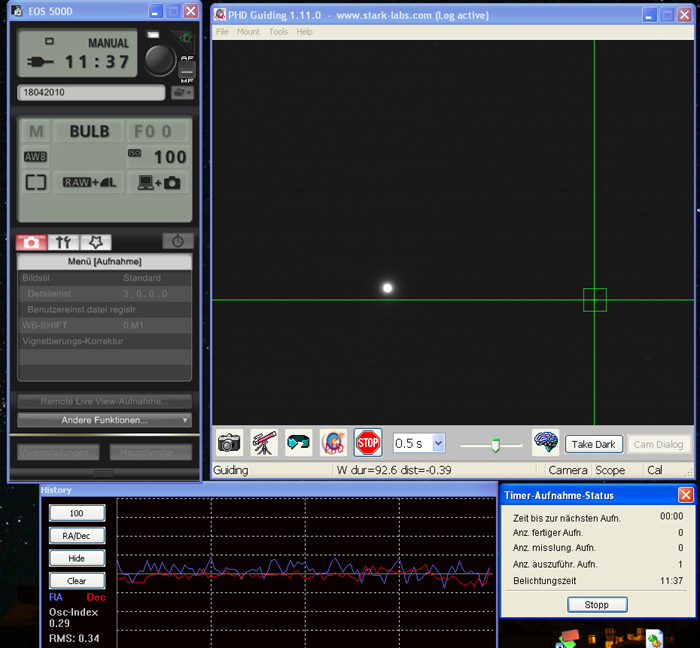The height and width of the screenshot is (648, 700).
Task: Open the save destination folder dropdown
Action: click(x=182, y=93)
